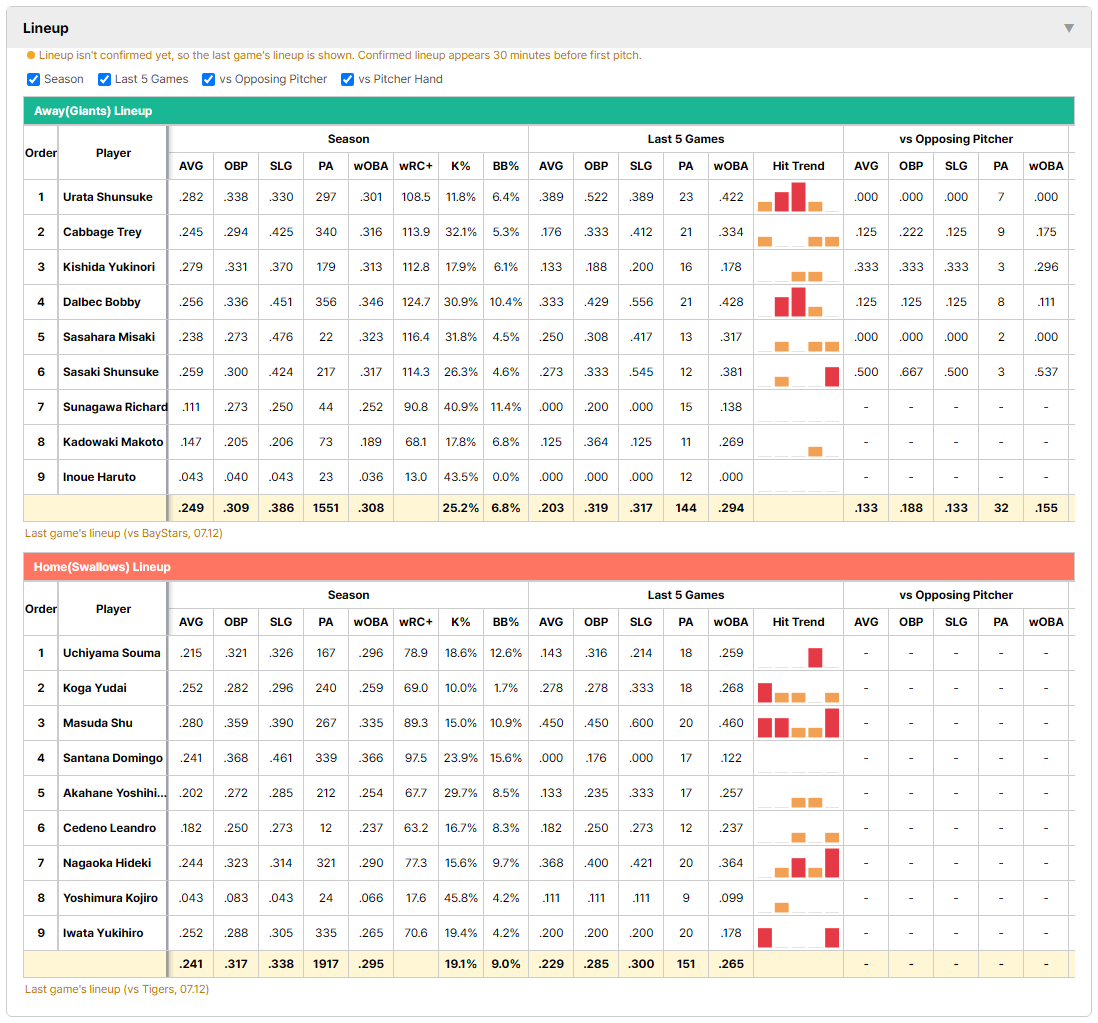Uncheck the Season checkbox
The image size is (1098, 1023).
coord(34,79)
